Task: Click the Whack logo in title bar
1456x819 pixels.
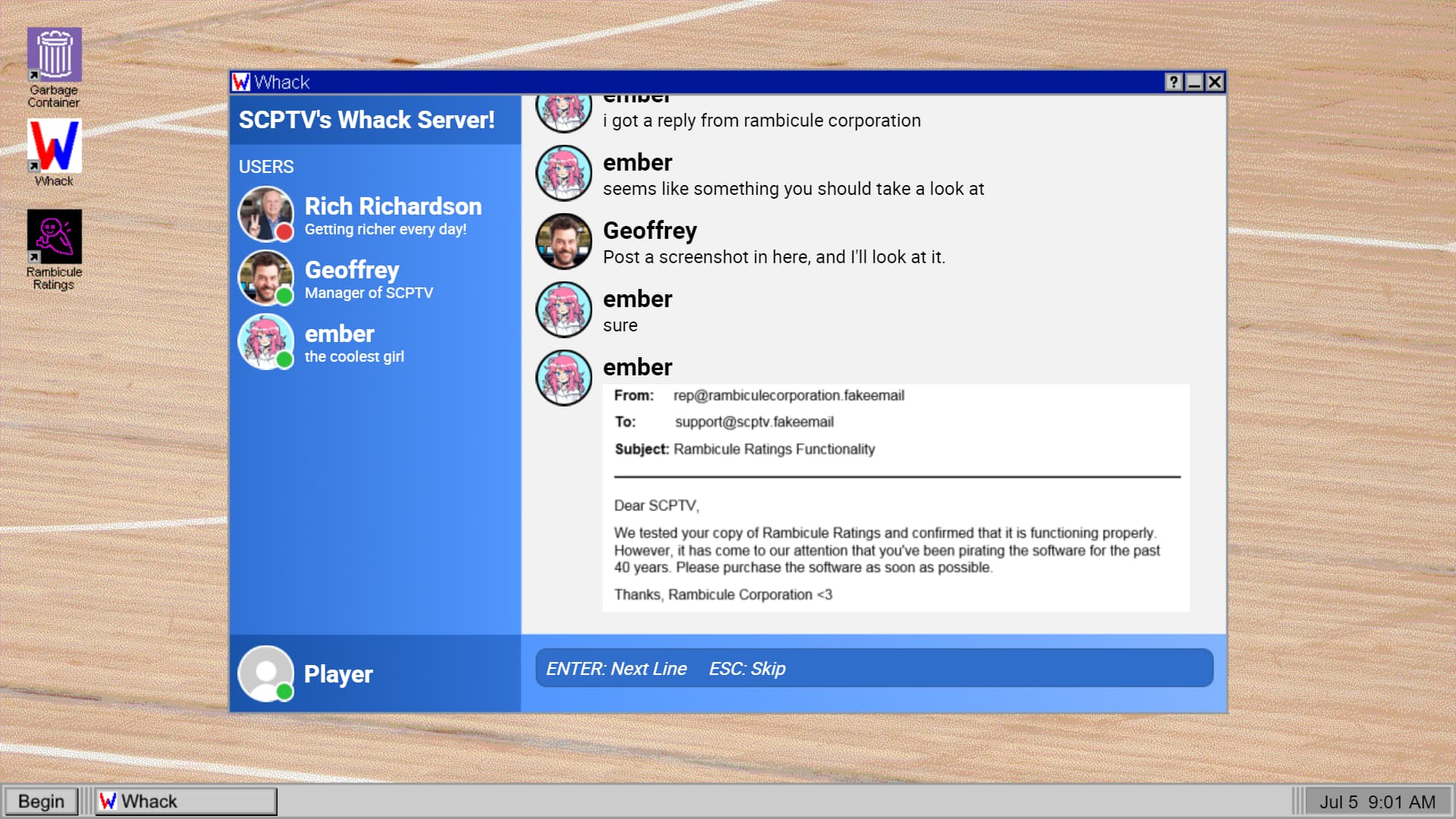Action: point(241,82)
